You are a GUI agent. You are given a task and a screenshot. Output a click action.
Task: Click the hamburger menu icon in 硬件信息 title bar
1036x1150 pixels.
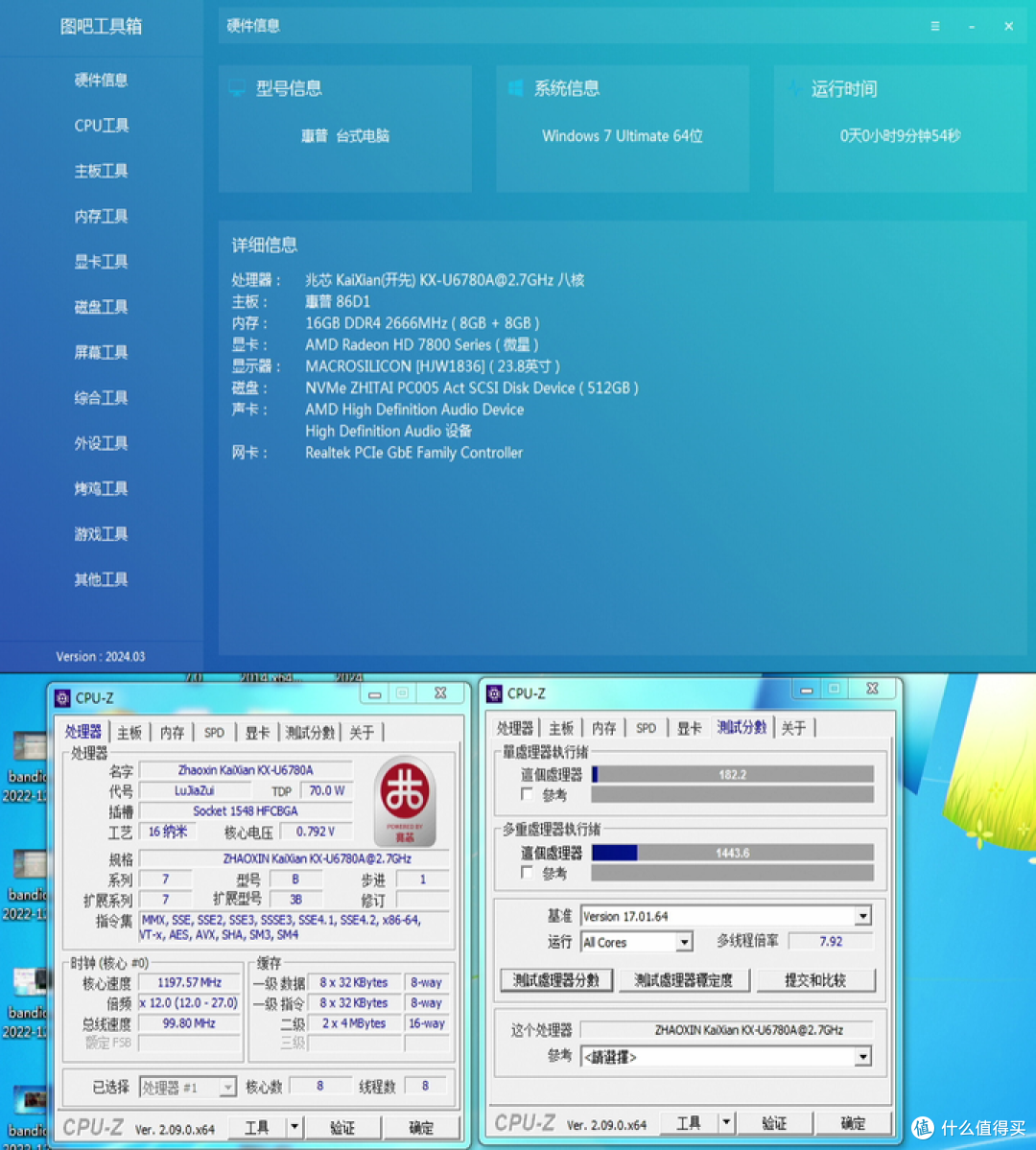coord(934,26)
